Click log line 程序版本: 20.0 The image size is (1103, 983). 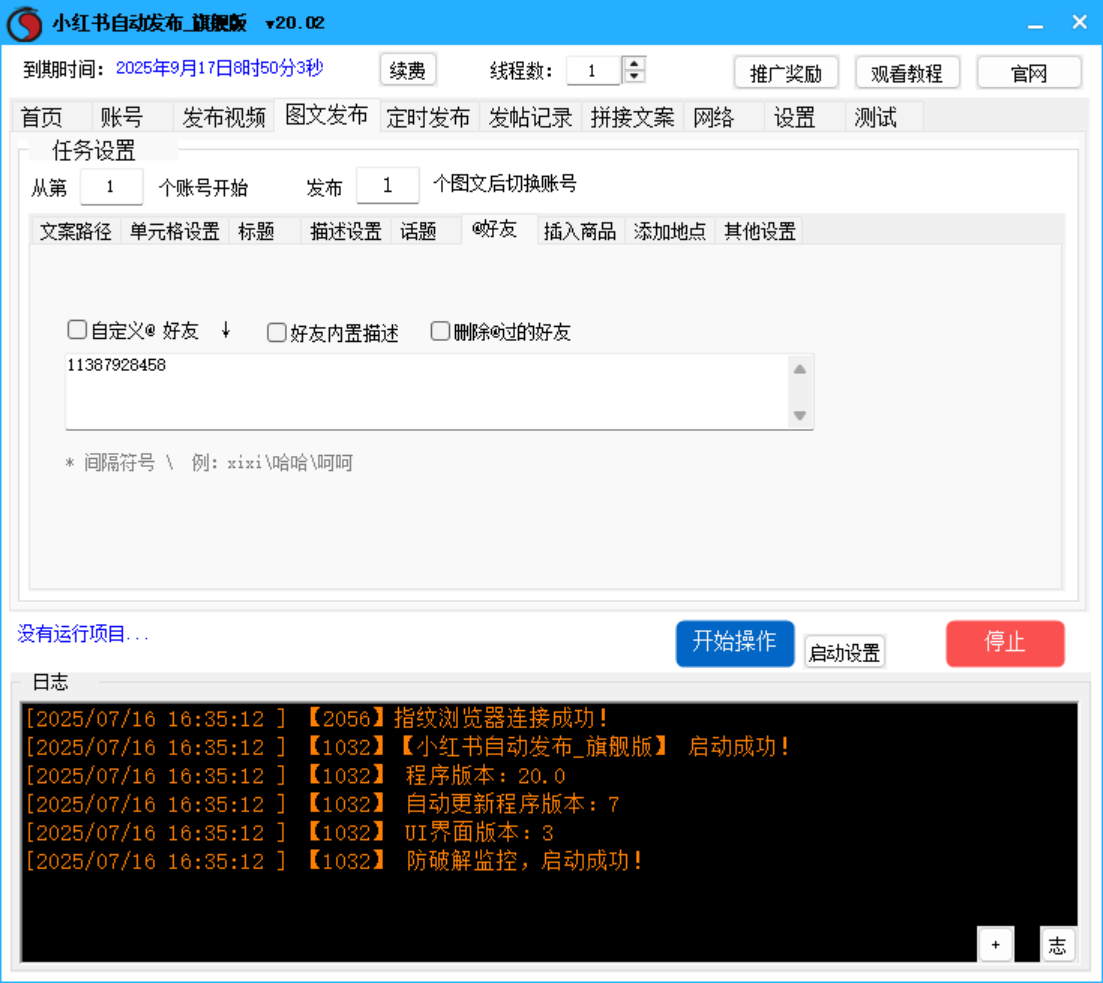(295, 775)
